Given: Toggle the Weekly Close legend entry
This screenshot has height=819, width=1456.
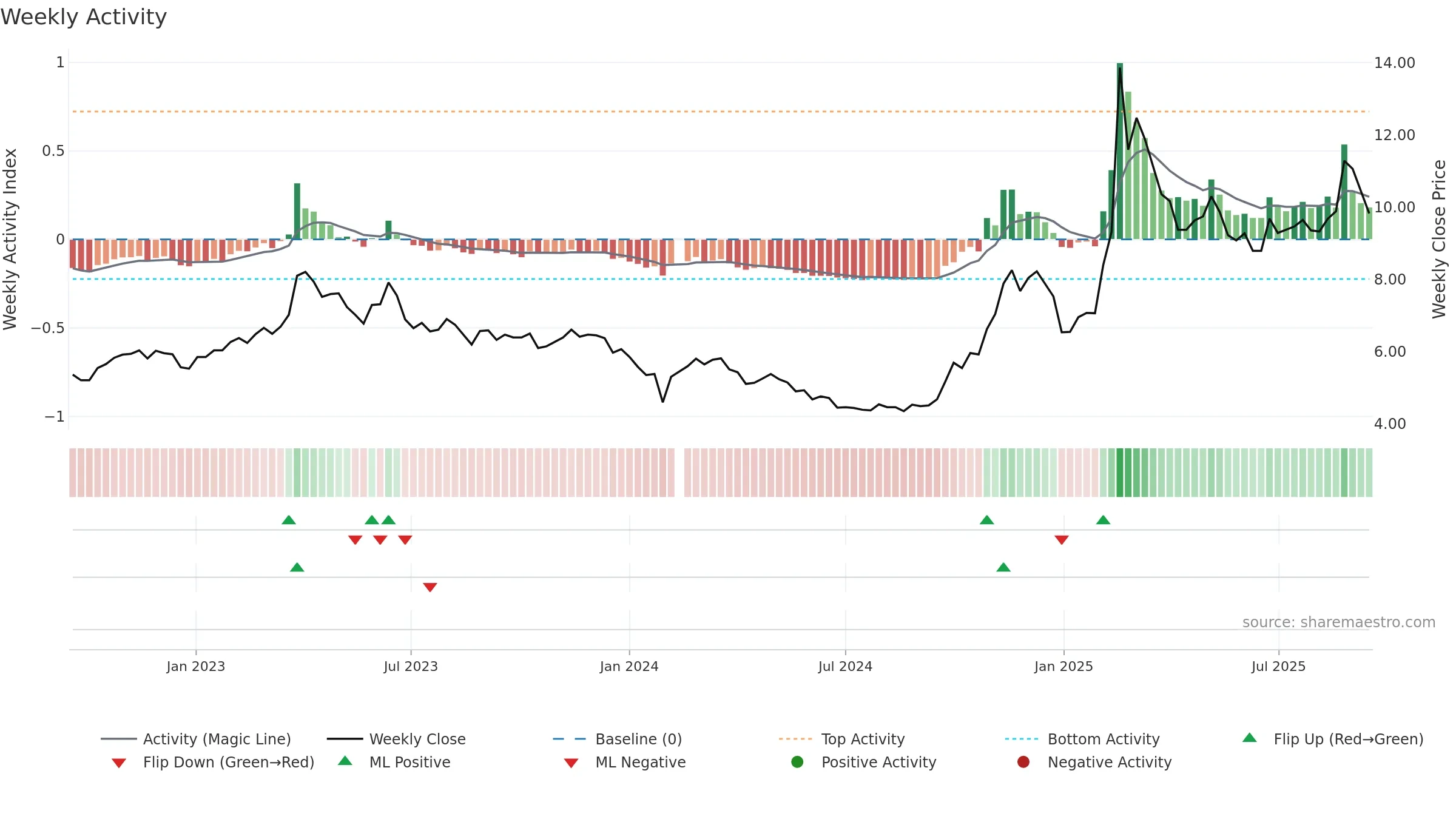Looking at the screenshot, I should point(396,739).
